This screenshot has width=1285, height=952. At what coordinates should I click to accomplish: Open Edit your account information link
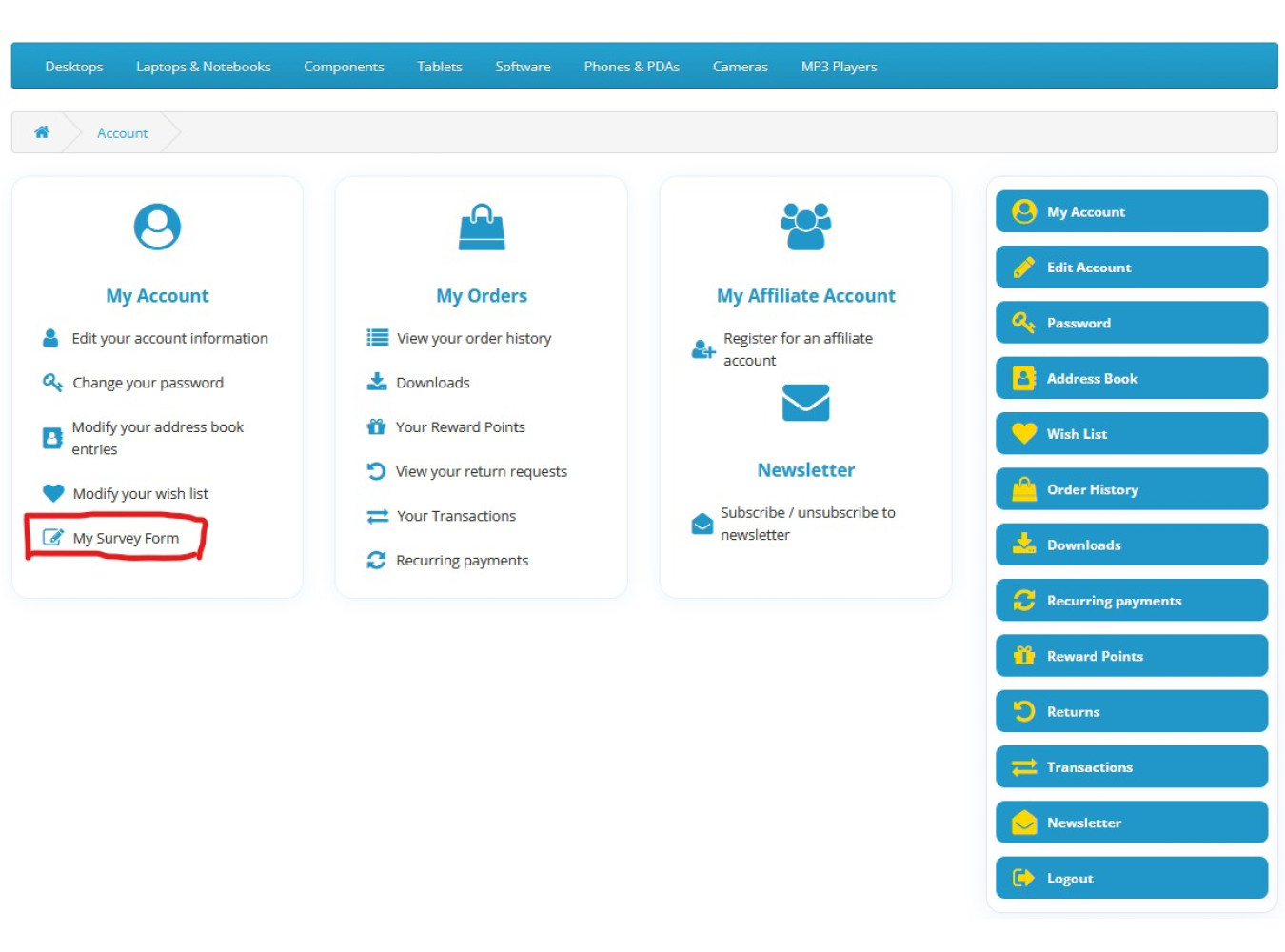click(169, 338)
